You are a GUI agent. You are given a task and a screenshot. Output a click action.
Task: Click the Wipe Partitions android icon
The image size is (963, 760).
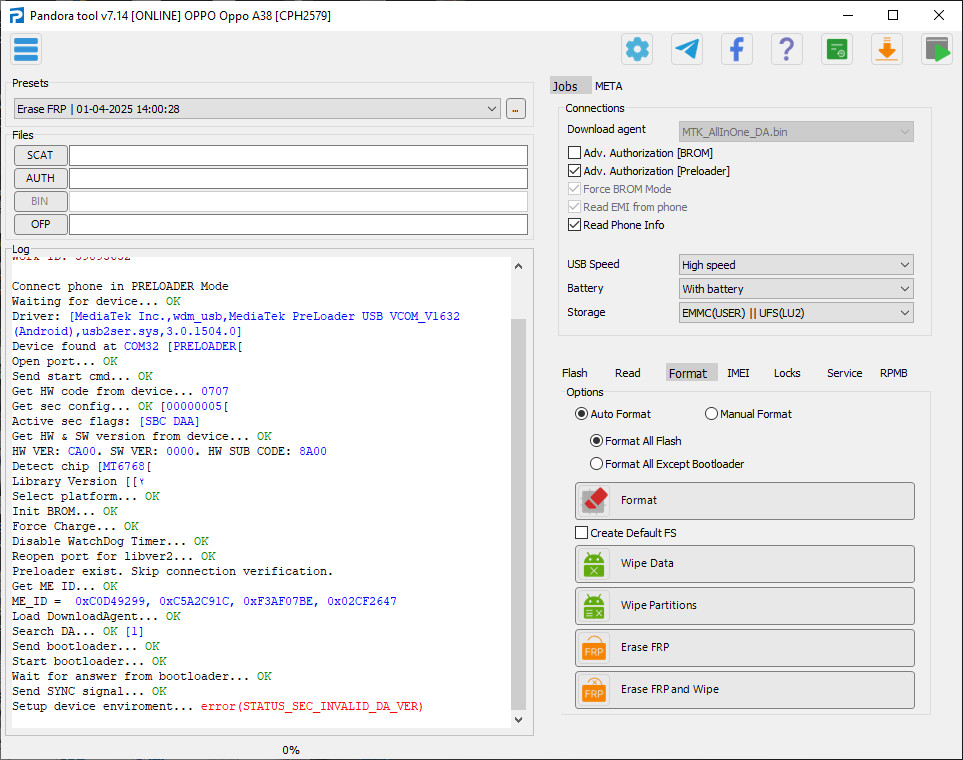pyautogui.click(x=594, y=606)
